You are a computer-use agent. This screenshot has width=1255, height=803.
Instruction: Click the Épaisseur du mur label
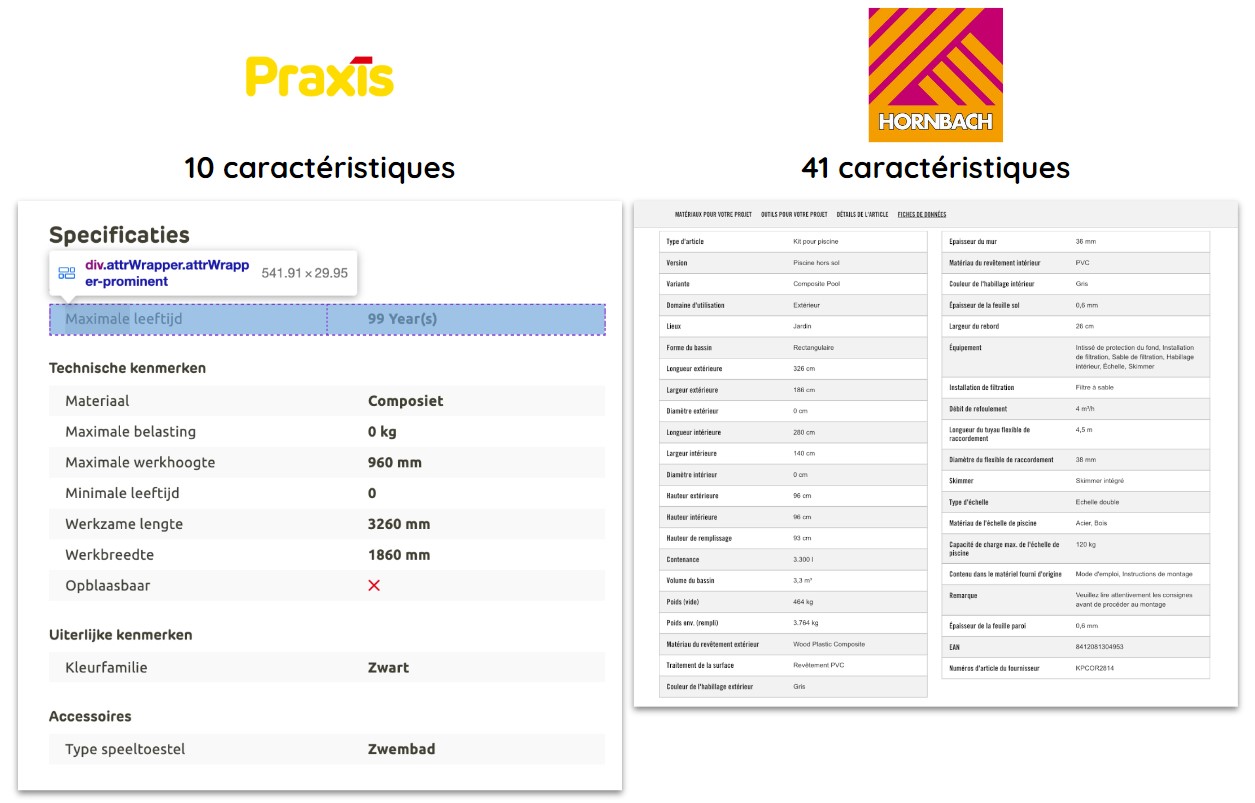[x=973, y=242]
